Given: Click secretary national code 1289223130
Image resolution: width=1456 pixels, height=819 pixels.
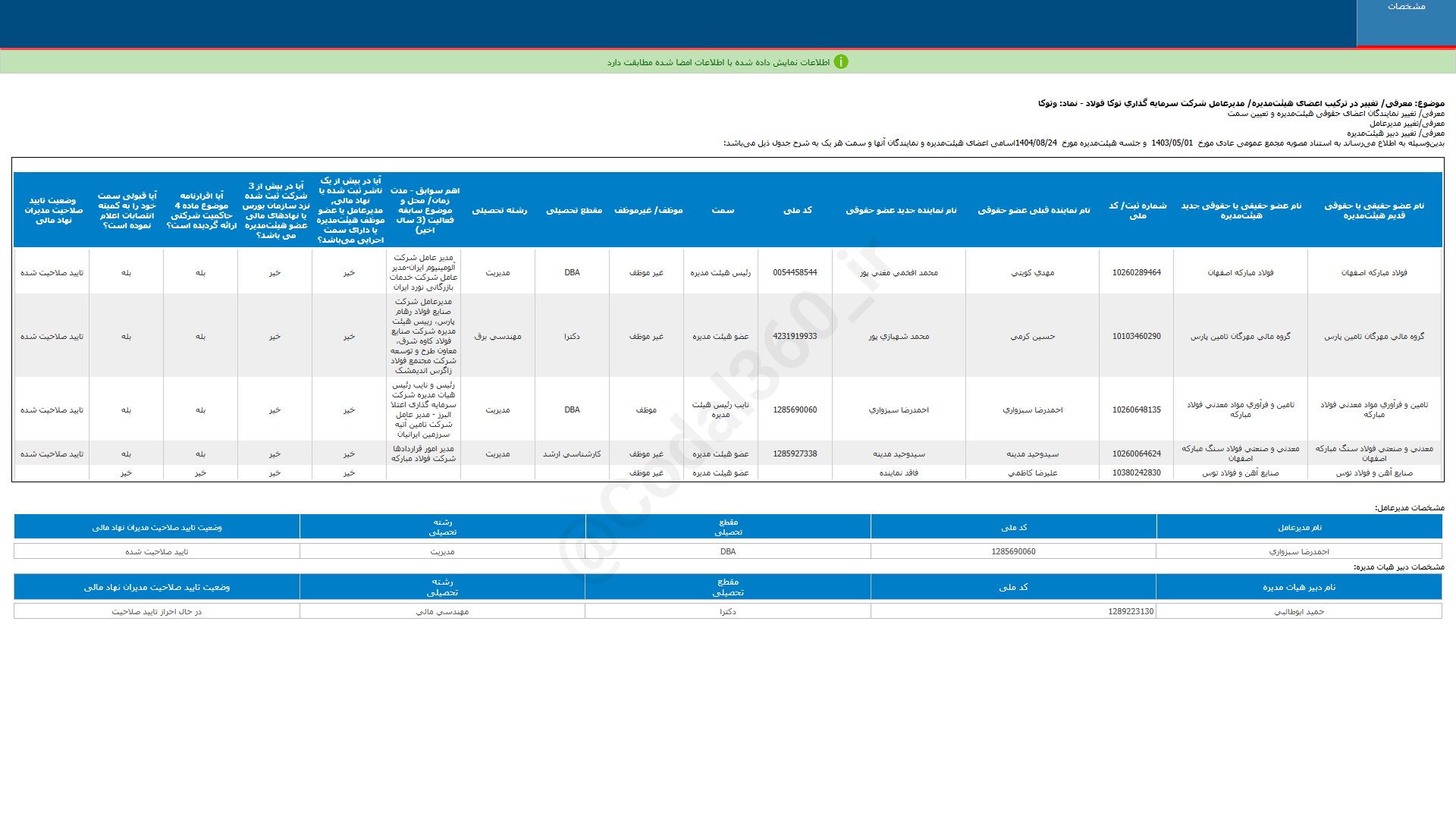Looking at the screenshot, I should [x=1130, y=611].
